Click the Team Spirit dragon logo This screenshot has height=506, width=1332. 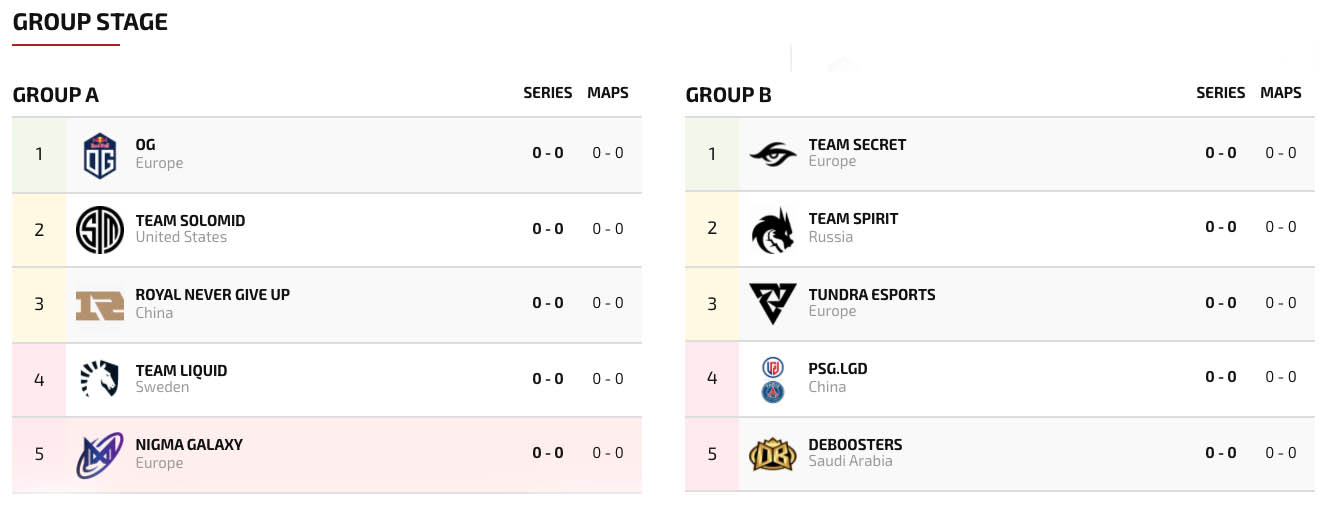(x=773, y=230)
